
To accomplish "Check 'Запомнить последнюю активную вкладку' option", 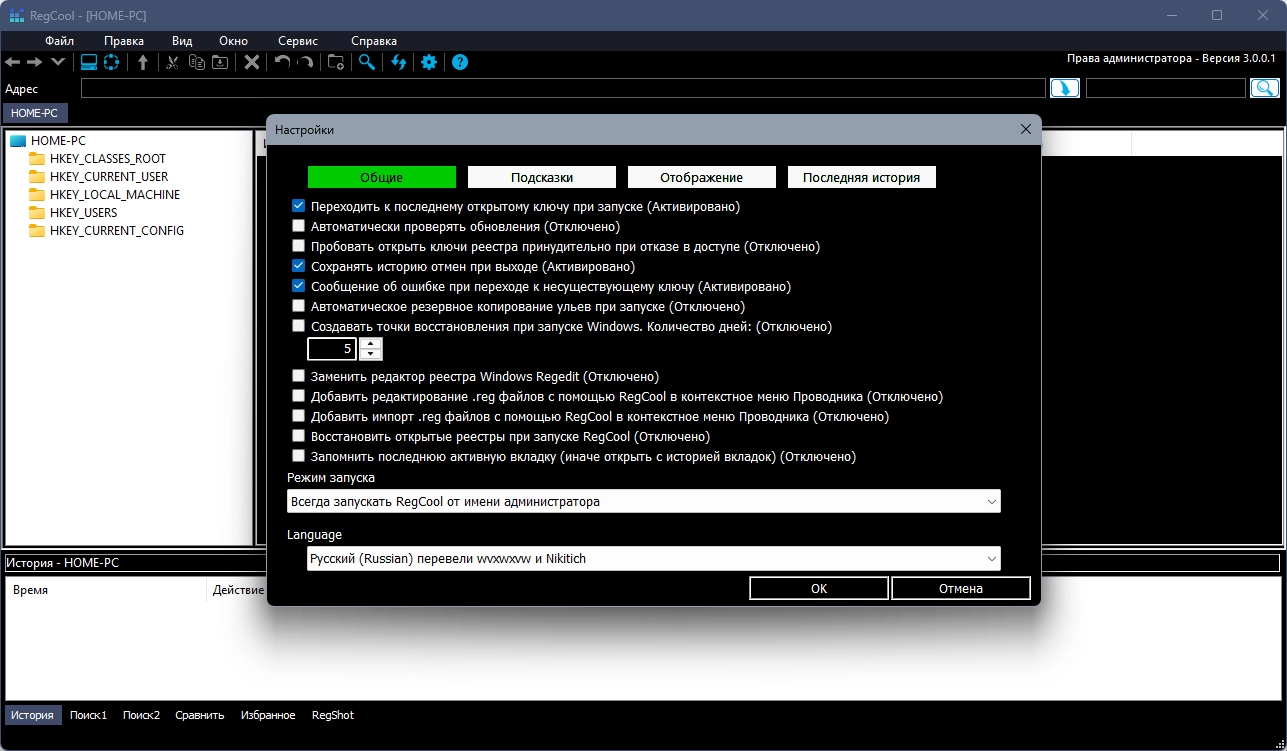I will point(298,457).
